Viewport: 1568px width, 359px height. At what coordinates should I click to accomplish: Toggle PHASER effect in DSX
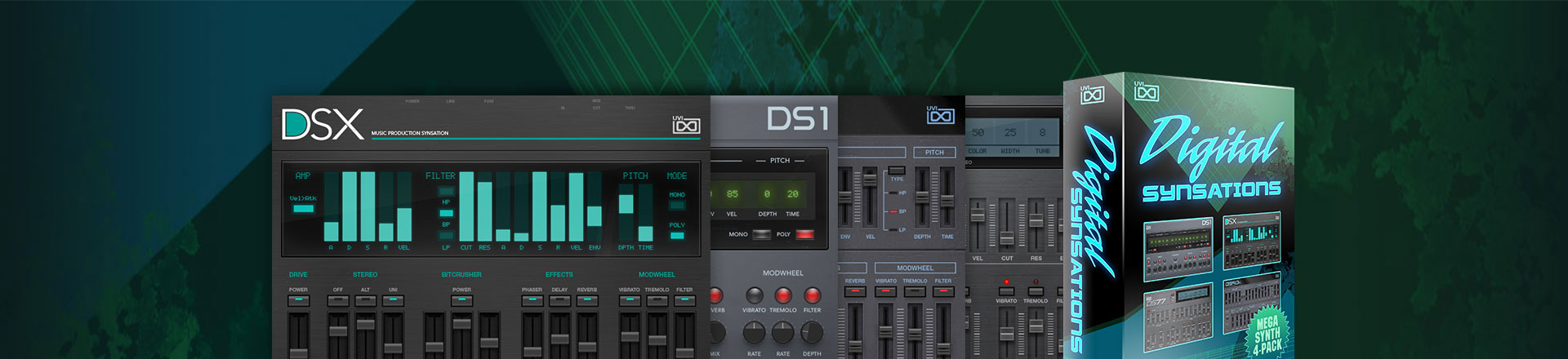point(532,300)
